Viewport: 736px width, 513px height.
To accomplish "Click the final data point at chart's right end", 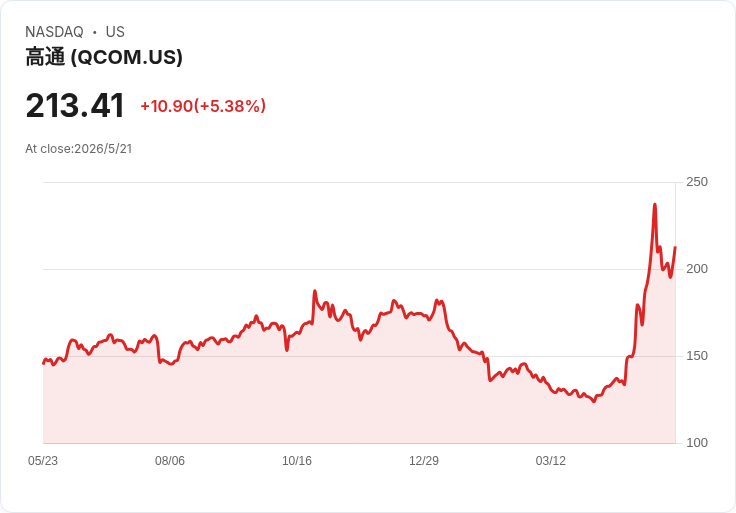I will point(675,247).
